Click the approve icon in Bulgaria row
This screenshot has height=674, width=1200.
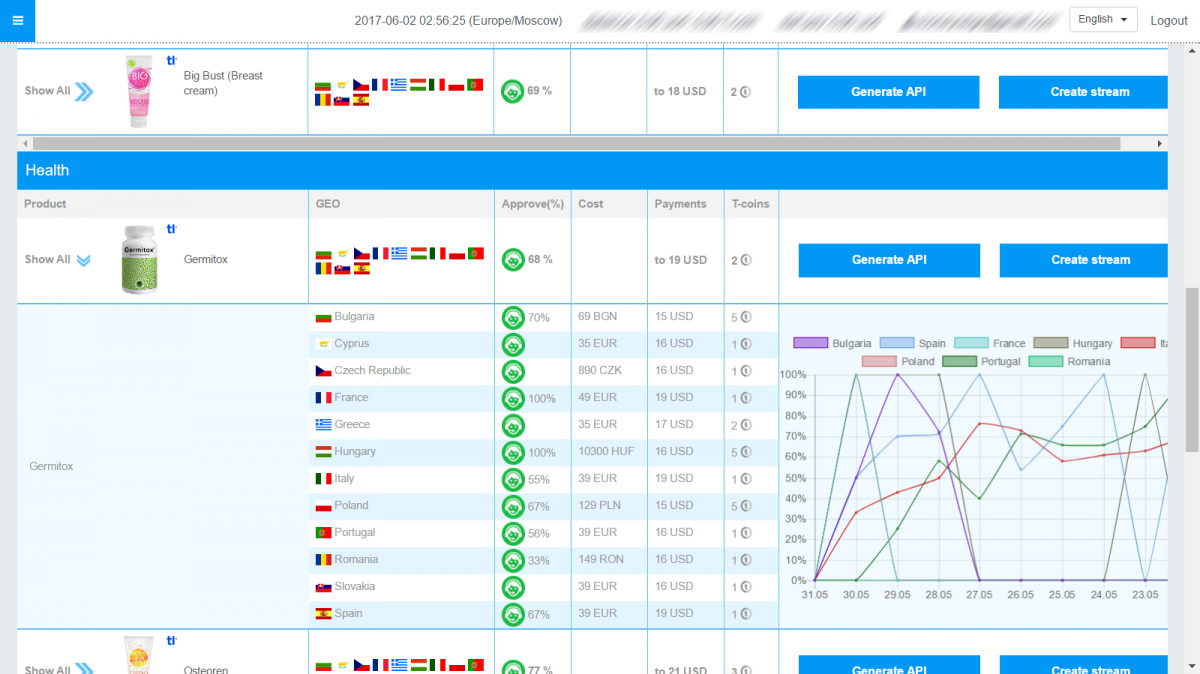click(513, 317)
